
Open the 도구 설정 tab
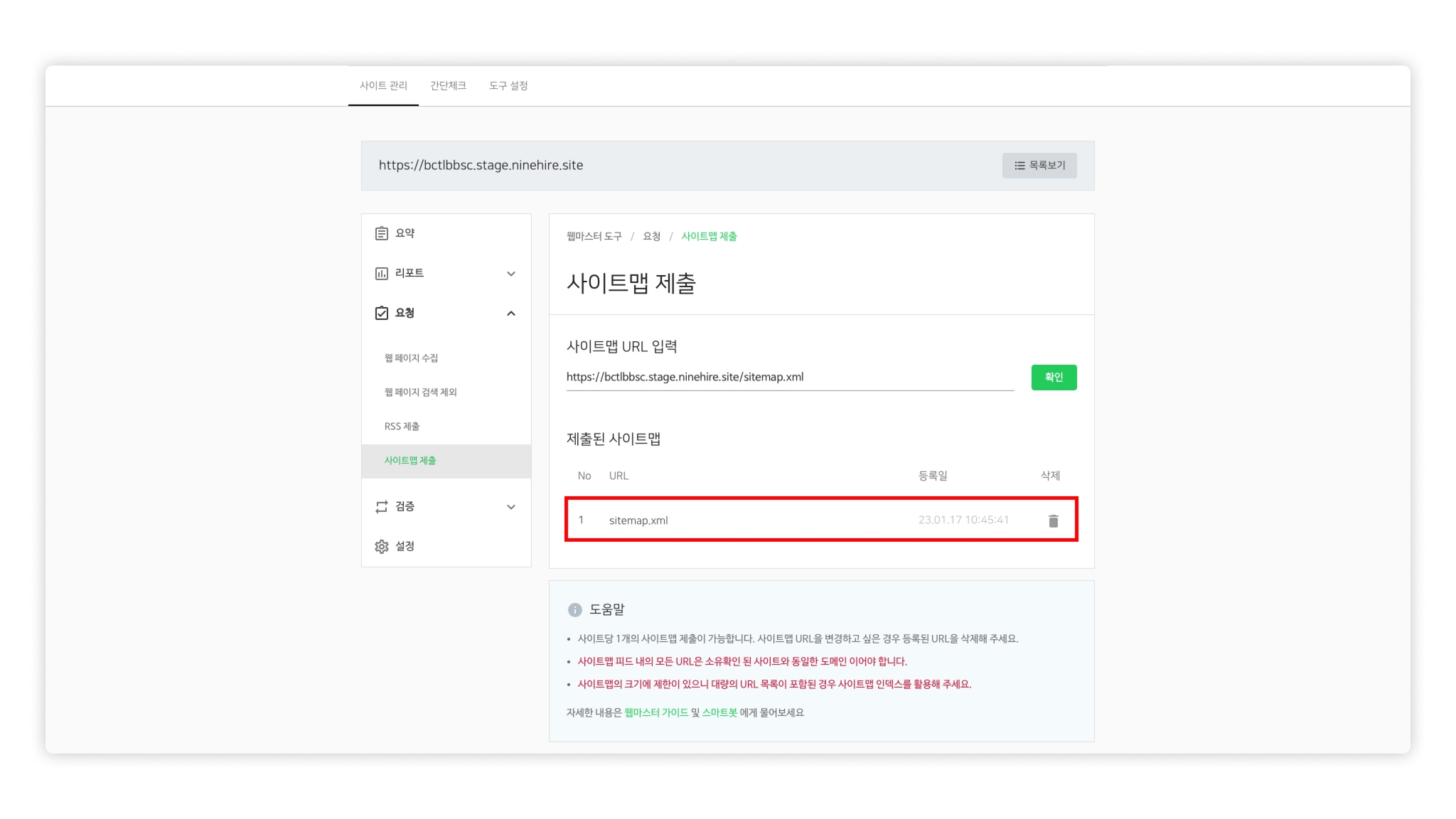point(508,85)
